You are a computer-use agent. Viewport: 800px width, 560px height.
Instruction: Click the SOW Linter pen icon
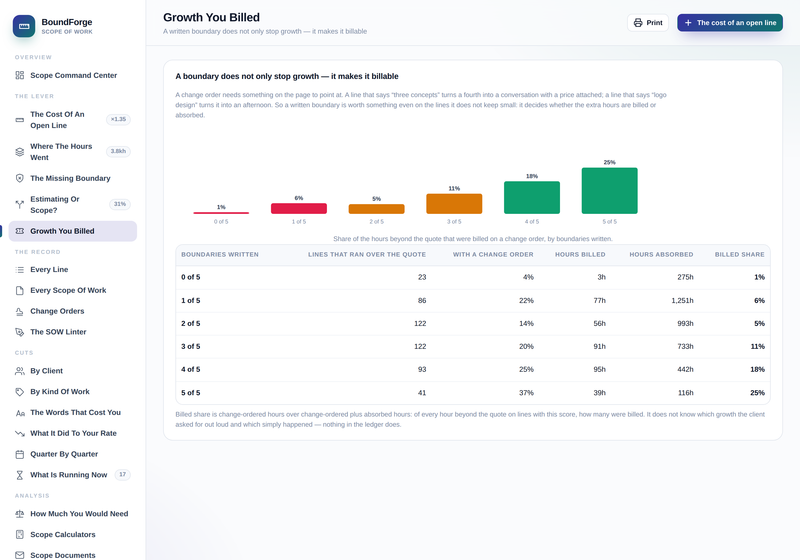click(19, 332)
